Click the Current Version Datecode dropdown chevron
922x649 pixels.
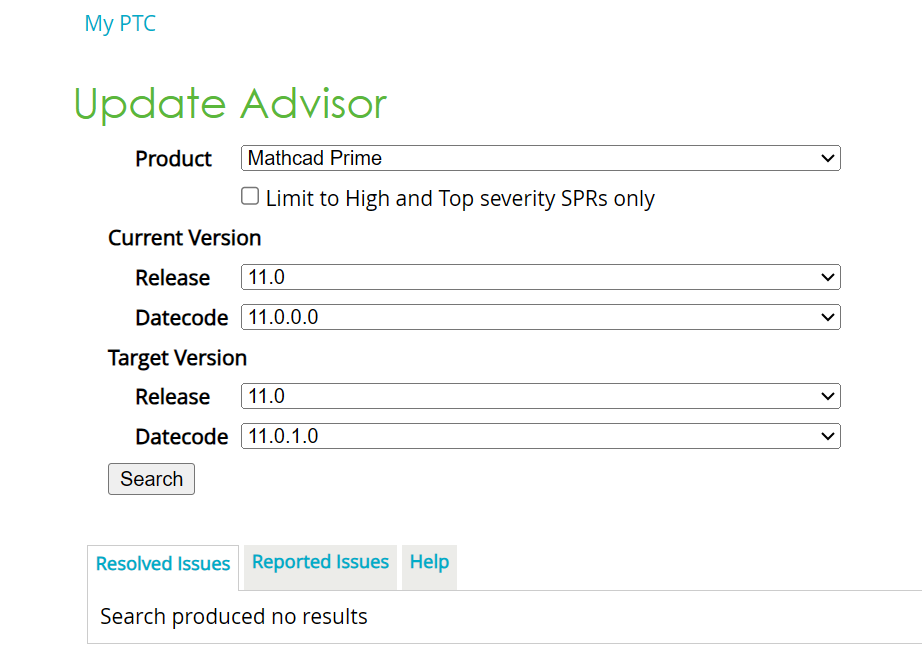point(826,317)
